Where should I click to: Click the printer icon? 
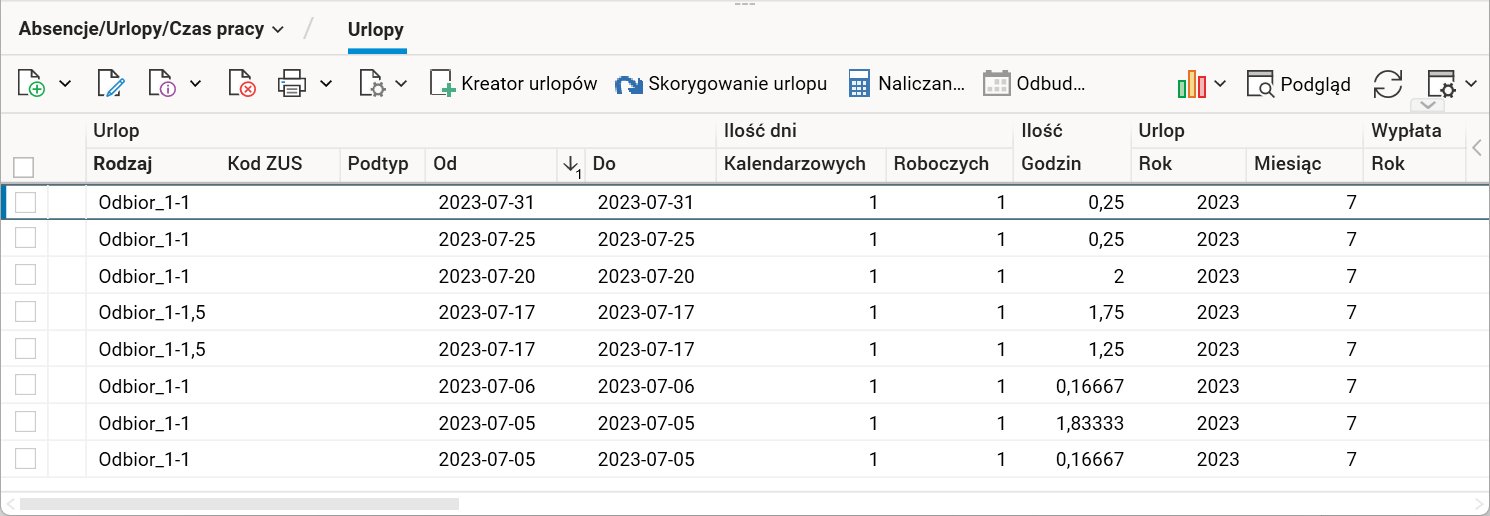[292, 84]
